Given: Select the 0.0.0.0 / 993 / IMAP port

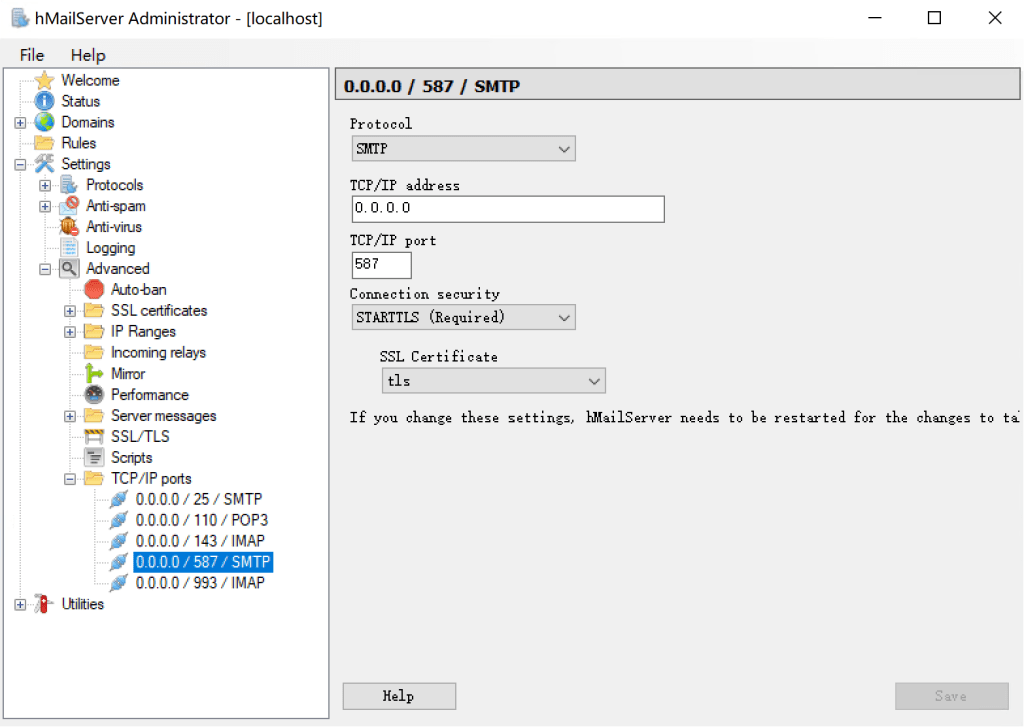Looking at the screenshot, I should [x=200, y=583].
